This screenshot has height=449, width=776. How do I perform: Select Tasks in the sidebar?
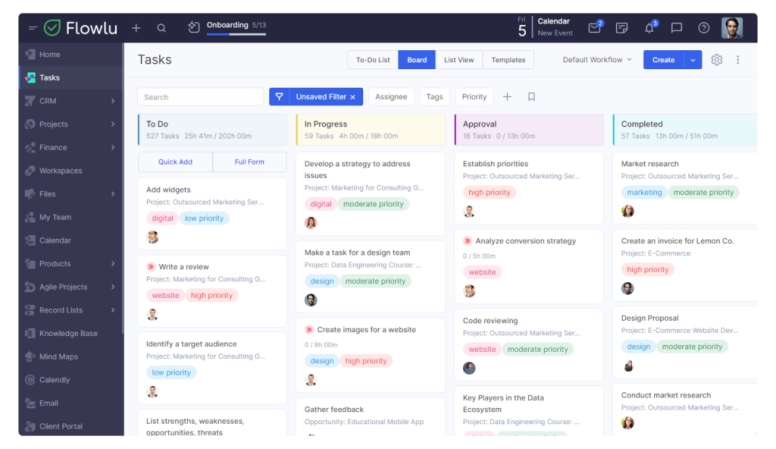pyautogui.click(x=71, y=78)
